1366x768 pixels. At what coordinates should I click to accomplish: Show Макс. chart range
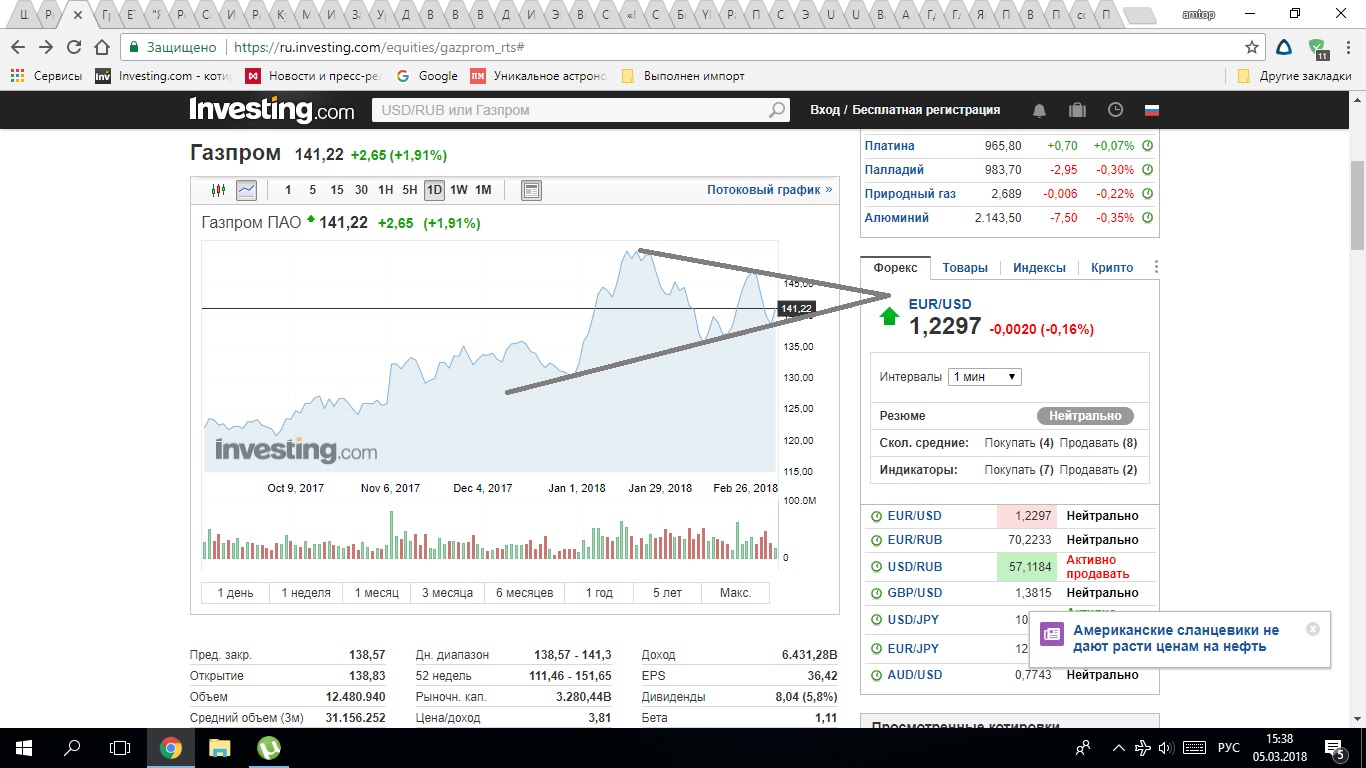click(735, 593)
